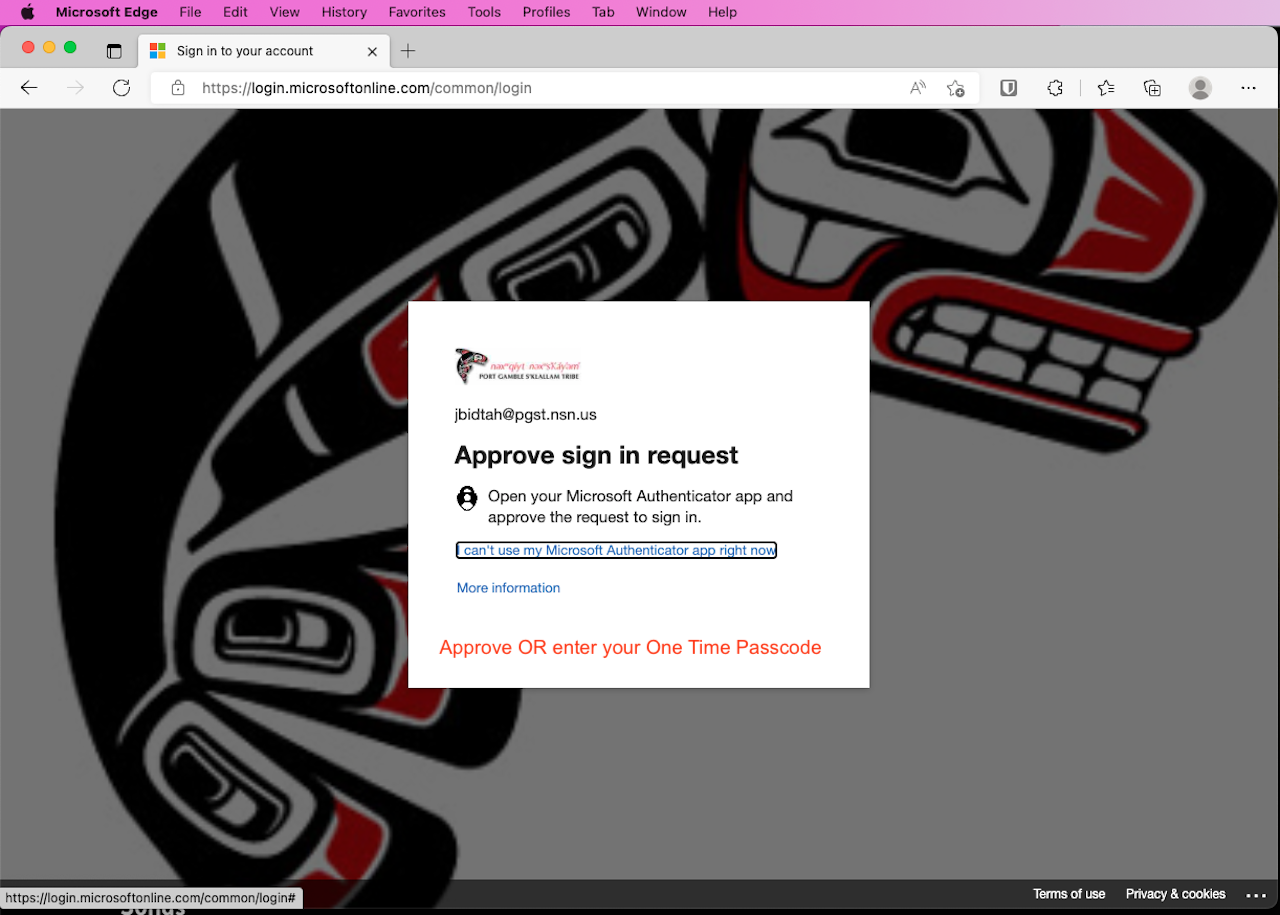The width and height of the screenshot is (1280, 915).
Task: Open the Edit menu
Action: point(235,12)
